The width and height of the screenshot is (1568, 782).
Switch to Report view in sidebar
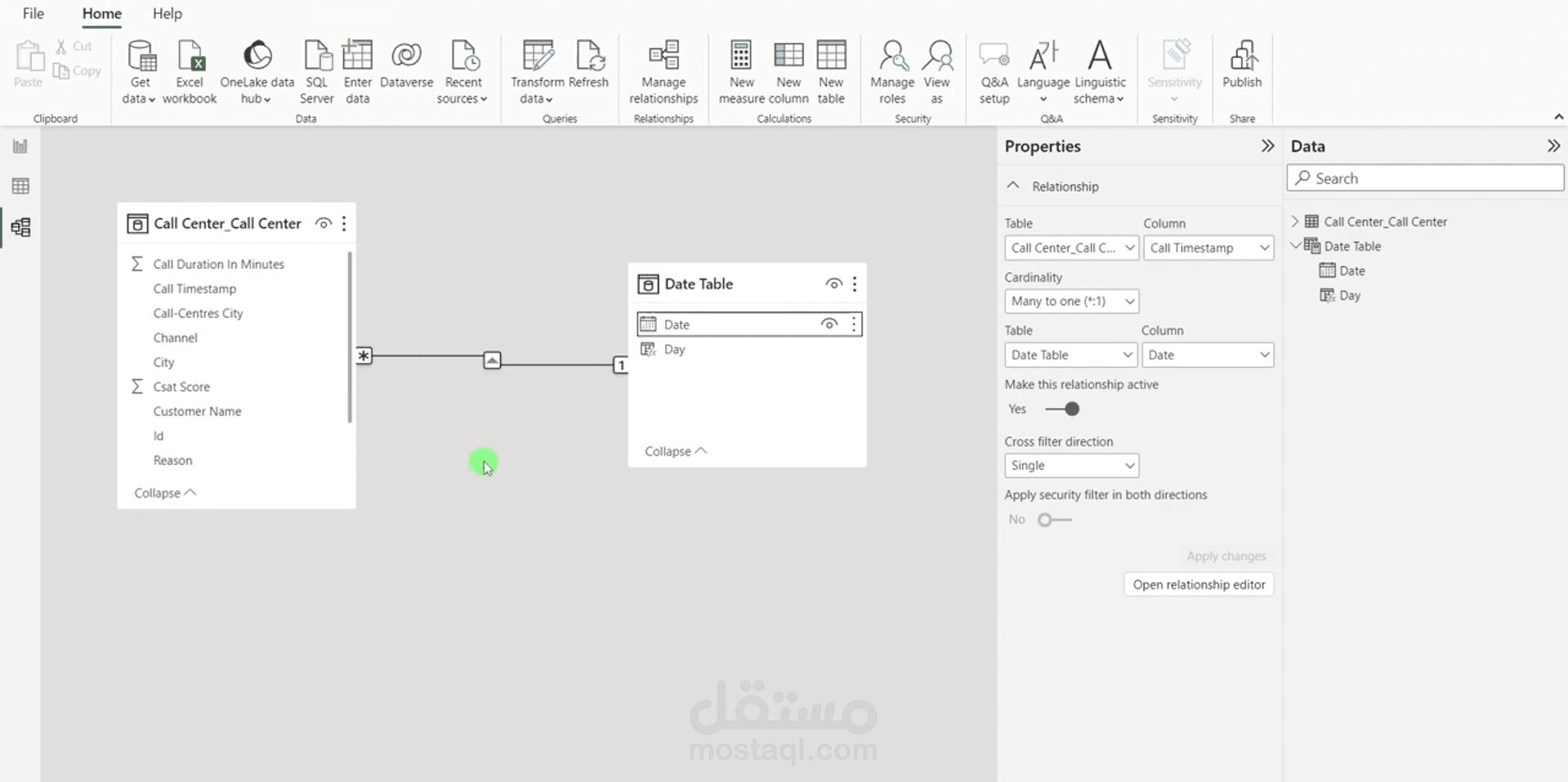tap(20, 146)
